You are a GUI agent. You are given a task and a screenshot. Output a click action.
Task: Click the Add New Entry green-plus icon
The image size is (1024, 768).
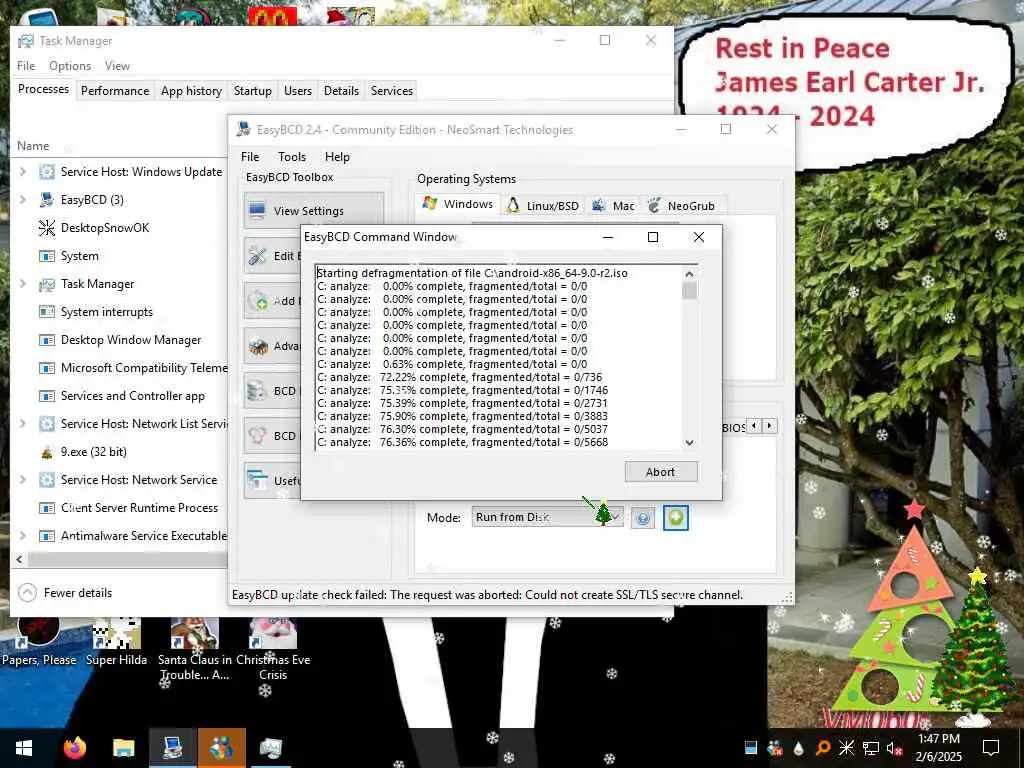[x=257, y=300]
